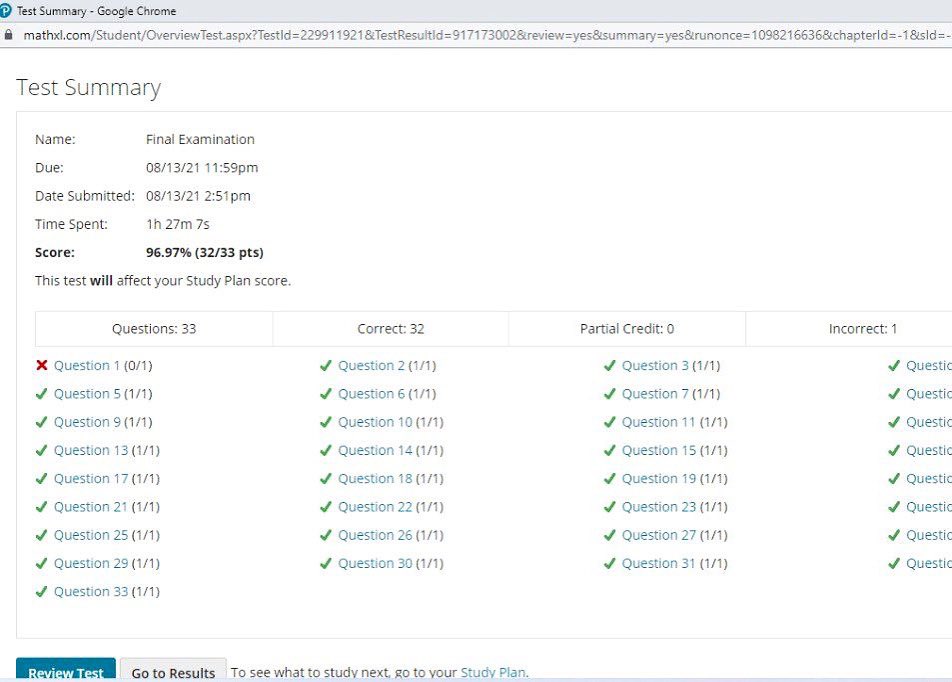Click the Partial Credit: 0 header cell
This screenshot has height=682, width=952.
point(627,329)
